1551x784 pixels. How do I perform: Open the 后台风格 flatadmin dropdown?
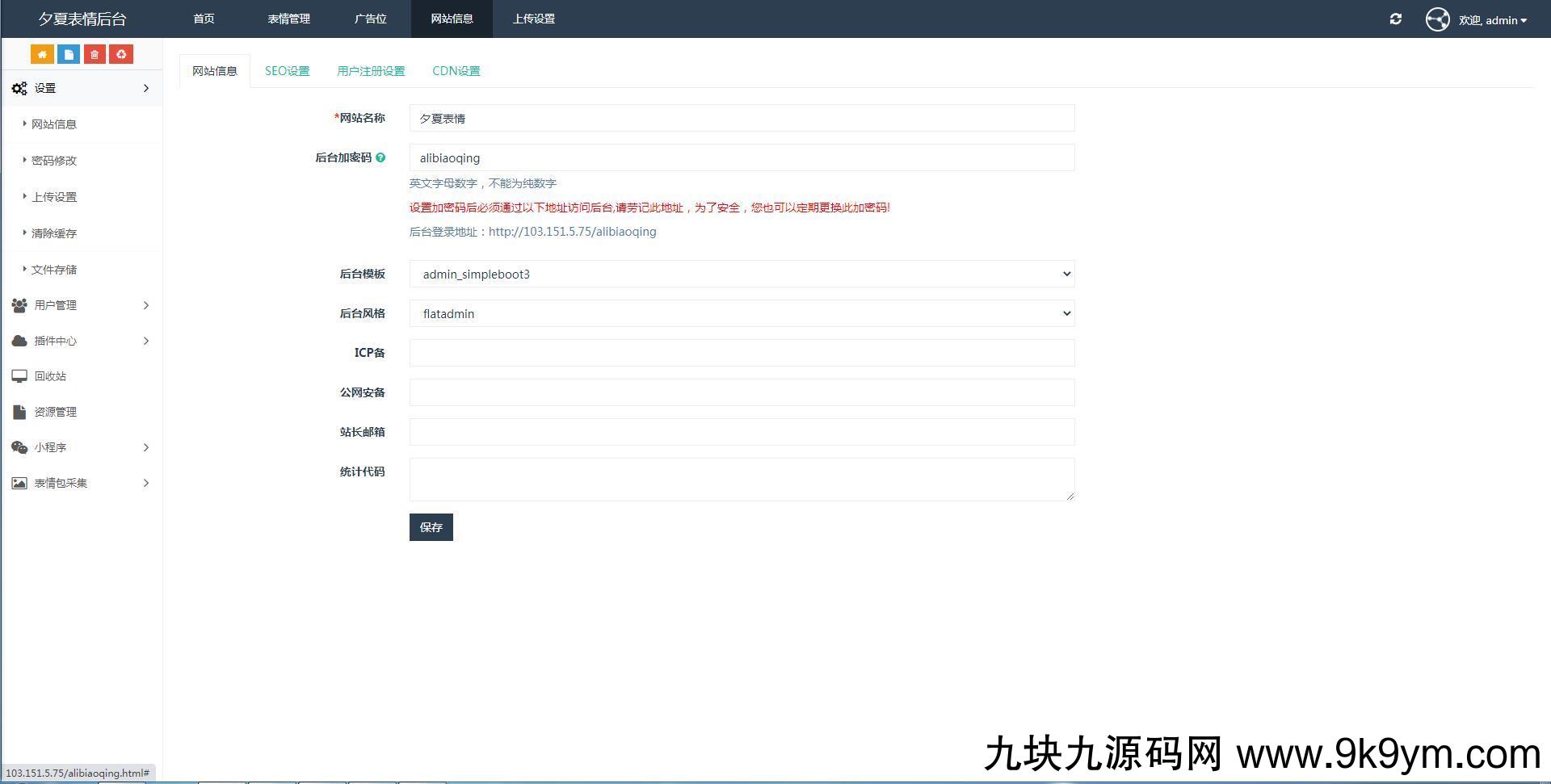click(741, 313)
